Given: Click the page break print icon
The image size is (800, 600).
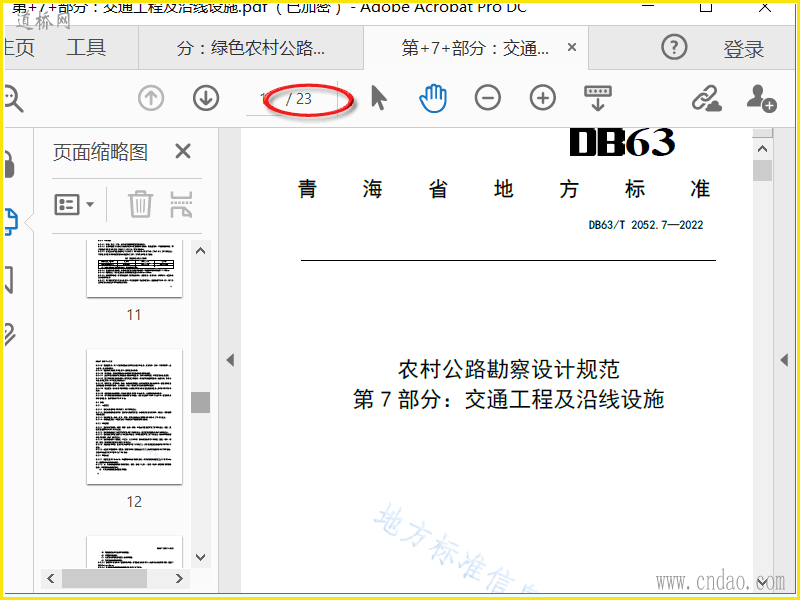Looking at the screenshot, I should point(181,205).
